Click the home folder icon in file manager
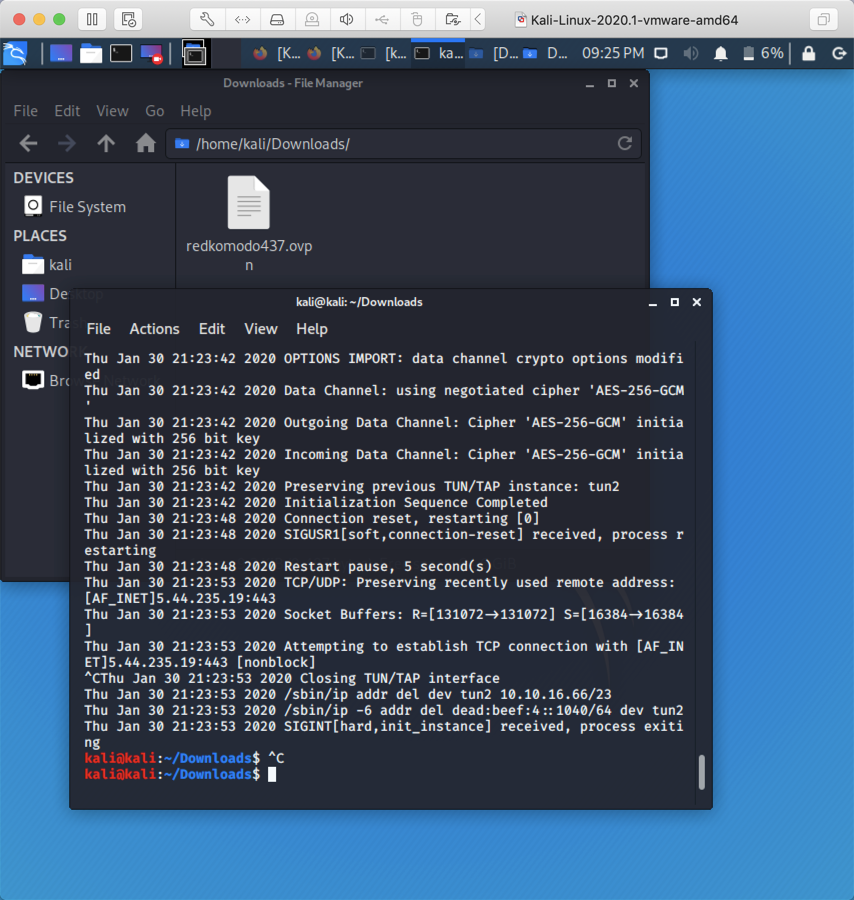 coord(146,144)
